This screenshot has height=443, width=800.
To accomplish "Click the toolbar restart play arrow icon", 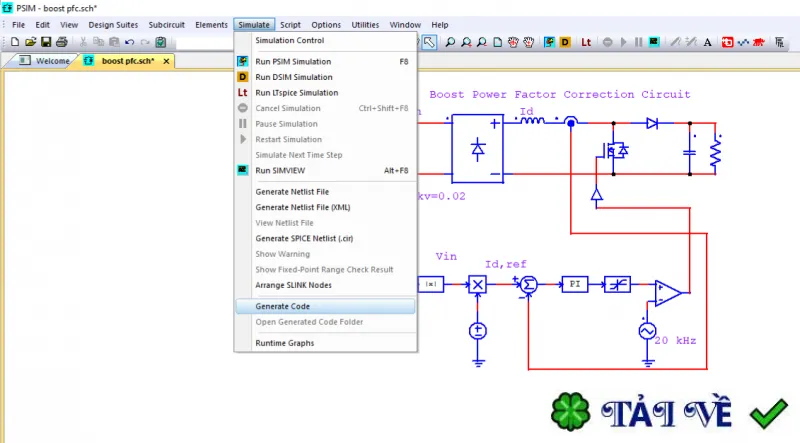I will 623,42.
